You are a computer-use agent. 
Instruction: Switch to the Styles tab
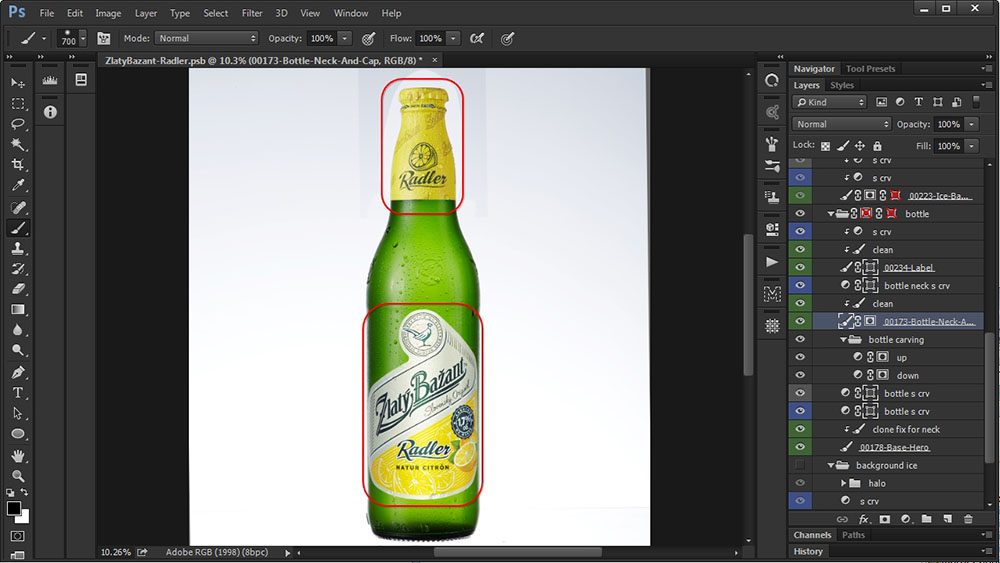(x=842, y=85)
